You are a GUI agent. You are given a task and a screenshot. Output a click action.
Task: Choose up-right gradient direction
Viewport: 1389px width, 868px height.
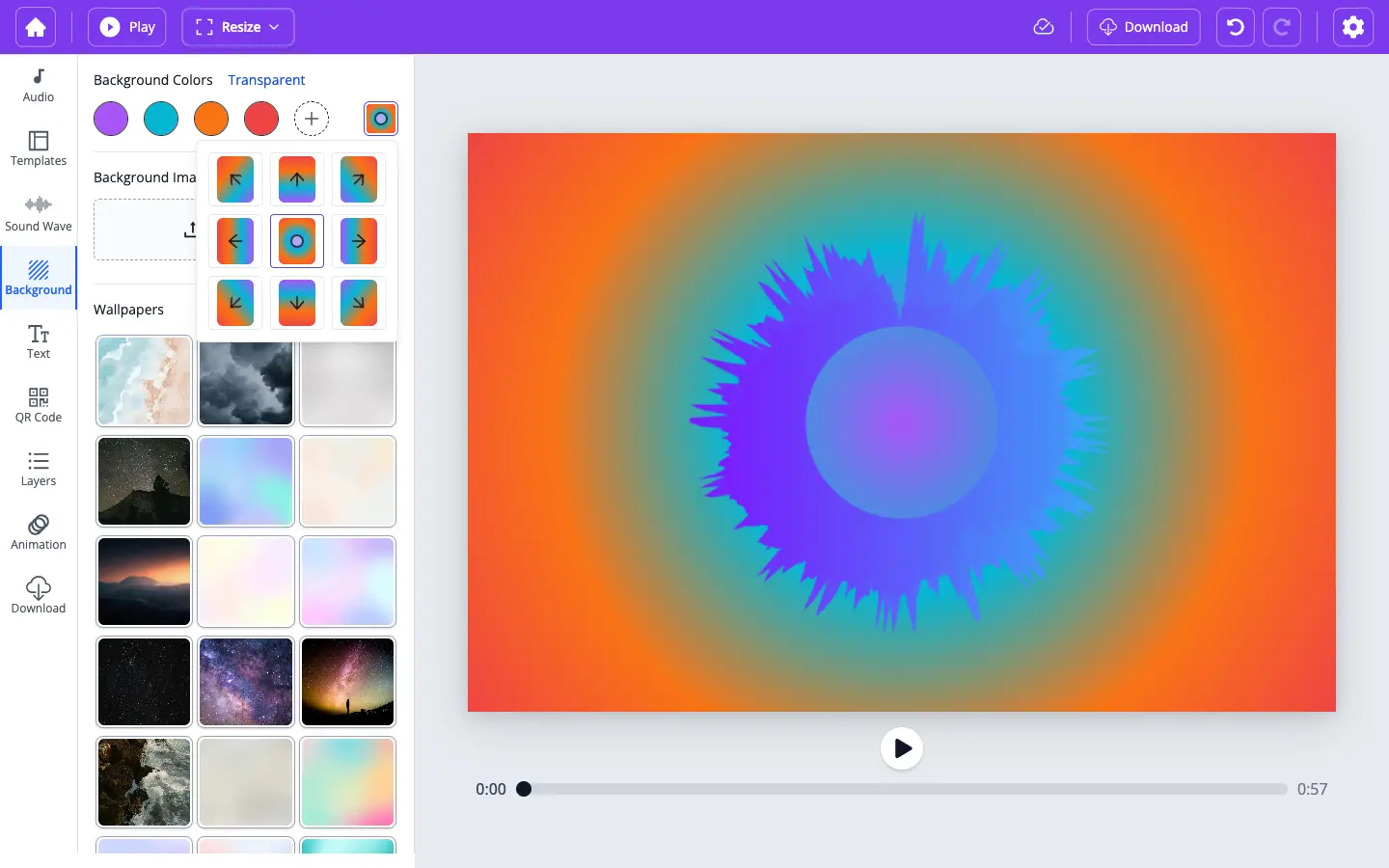click(x=359, y=179)
